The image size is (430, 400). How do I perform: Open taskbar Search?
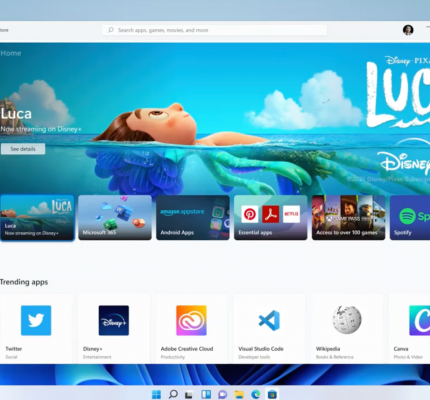pyautogui.click(x=173, y=394)
